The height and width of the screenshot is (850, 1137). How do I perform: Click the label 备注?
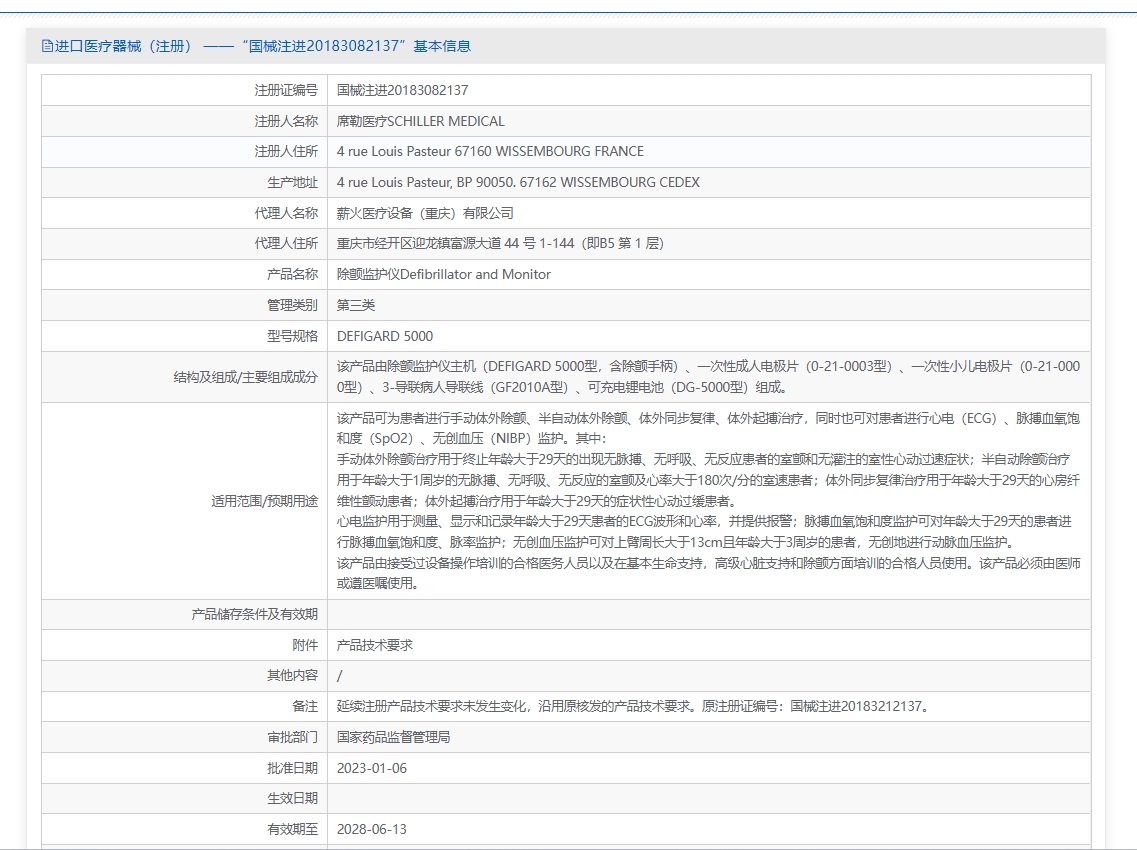coord(305,706)
